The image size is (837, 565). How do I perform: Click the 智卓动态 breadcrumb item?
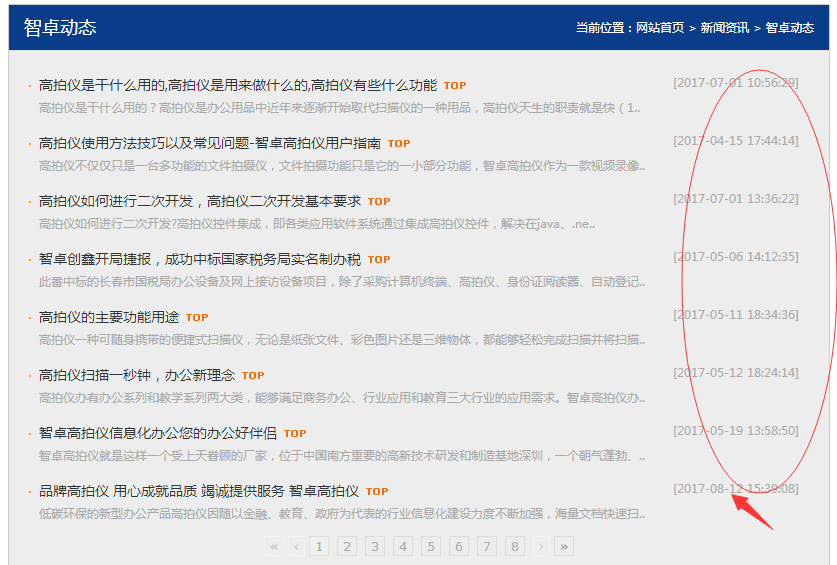coord(789,28)
